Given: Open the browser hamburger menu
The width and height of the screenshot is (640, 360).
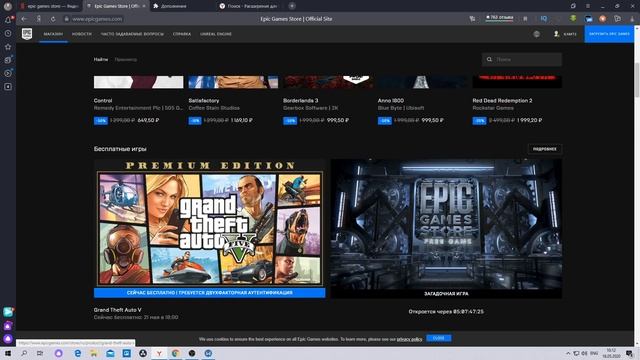Looking at the screenshot, I should tap(588, 6).
